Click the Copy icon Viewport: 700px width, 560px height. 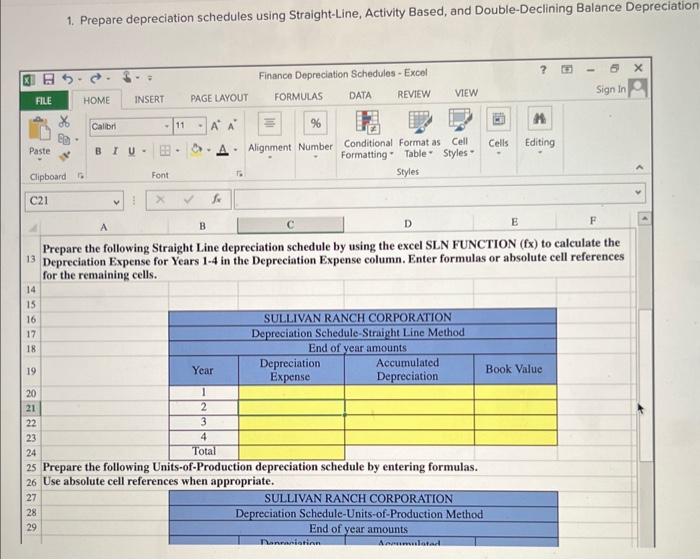[x=64, y=139]
